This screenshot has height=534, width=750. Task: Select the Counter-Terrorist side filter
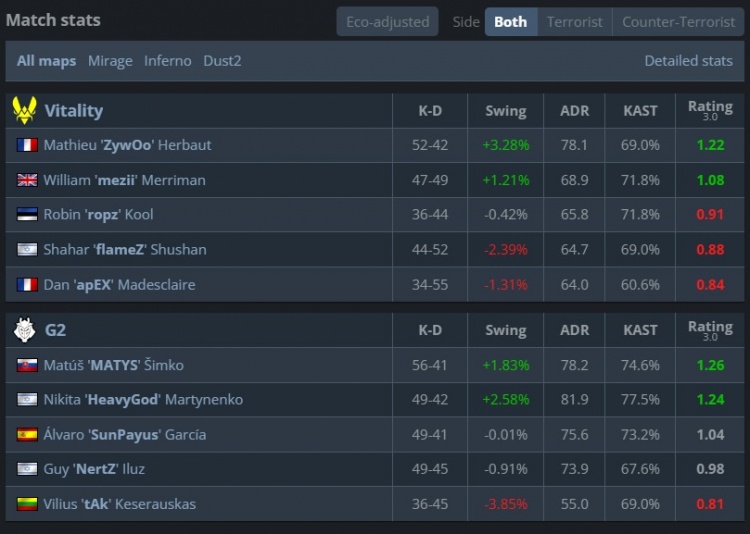pyautogui.click(x=678, y=22)
